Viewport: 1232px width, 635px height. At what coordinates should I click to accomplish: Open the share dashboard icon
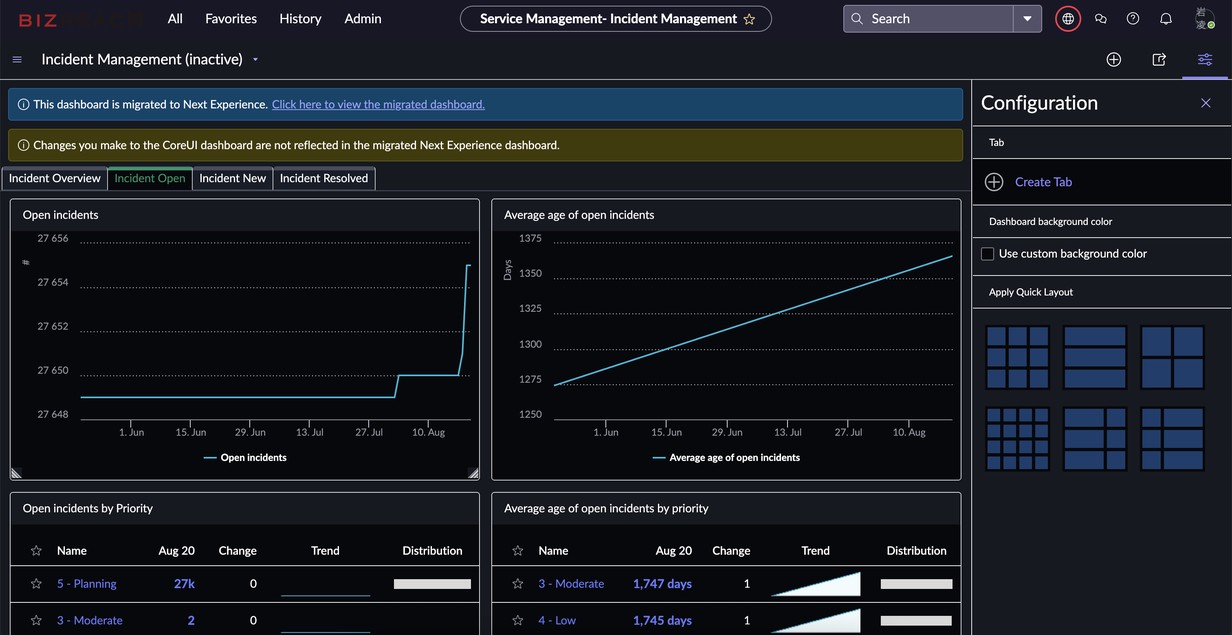[x=1159, y=60]
